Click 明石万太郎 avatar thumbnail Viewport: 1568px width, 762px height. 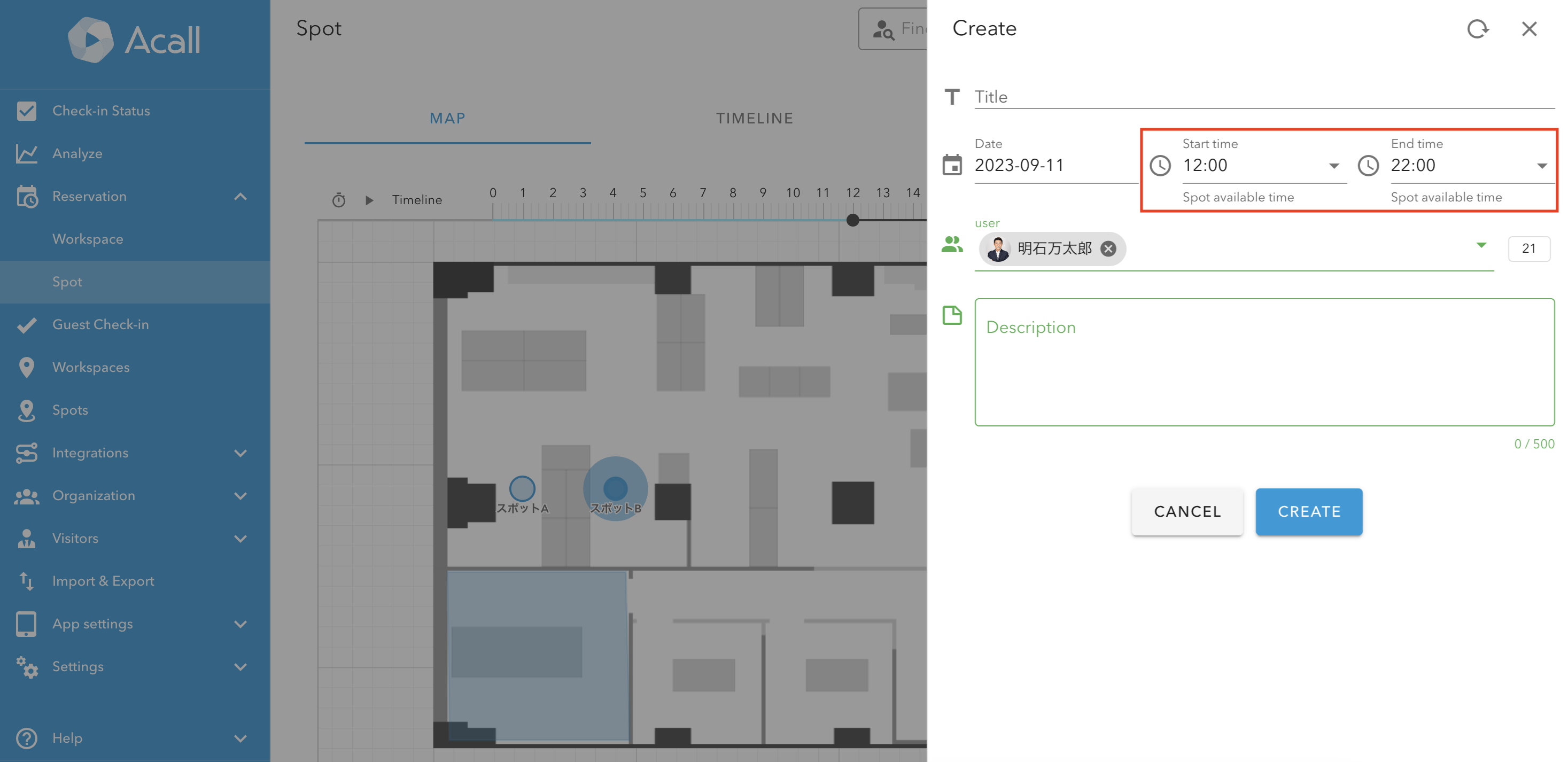point(998,249)
